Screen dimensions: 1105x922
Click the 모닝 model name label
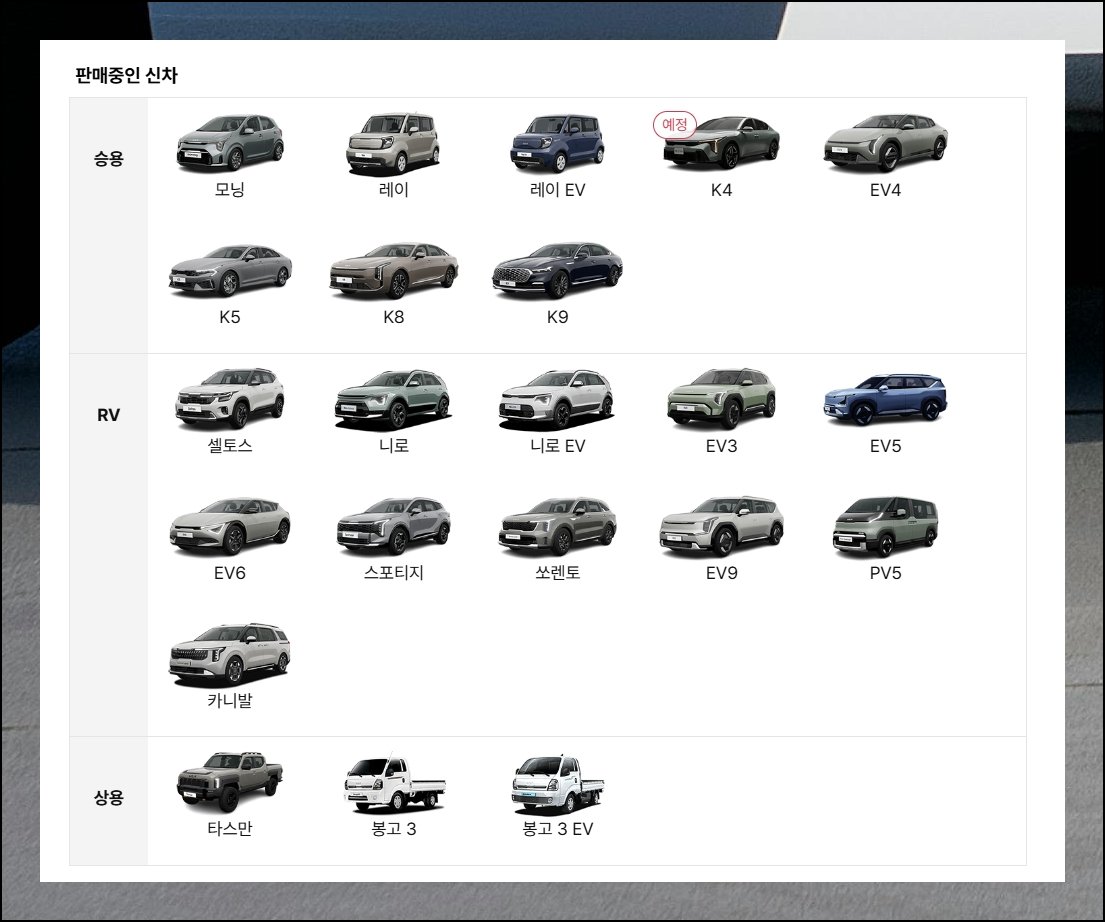[x=230, y=190]
